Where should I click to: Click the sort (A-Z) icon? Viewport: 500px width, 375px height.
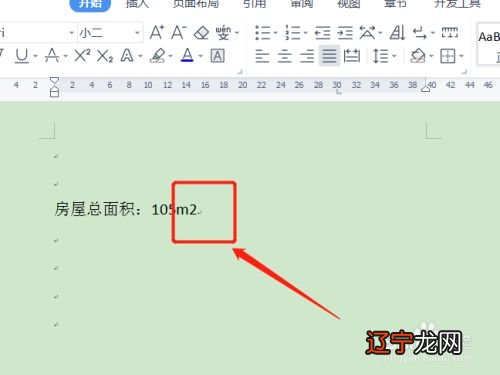(x=397, y=33)
